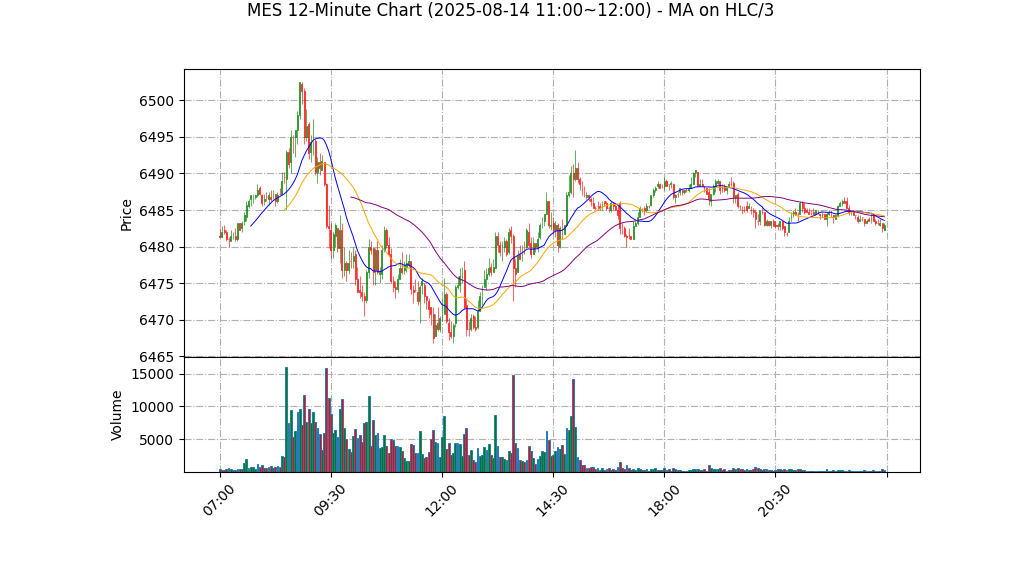Click the 15000 volume axis label
This screenshot has width=1022, height=575.
153,374
